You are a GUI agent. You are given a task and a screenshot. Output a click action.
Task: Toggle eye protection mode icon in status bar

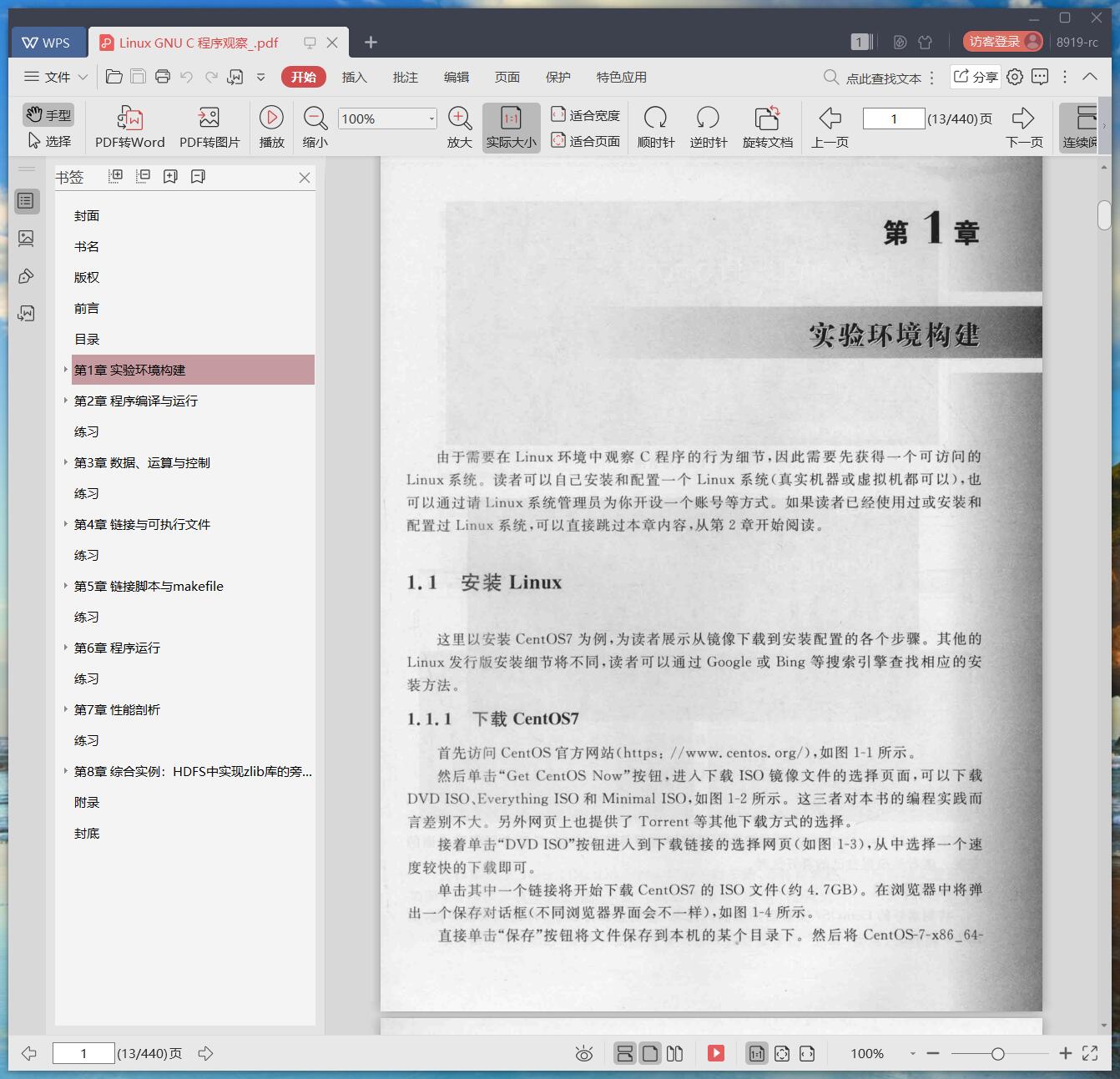coord(584,1053)
